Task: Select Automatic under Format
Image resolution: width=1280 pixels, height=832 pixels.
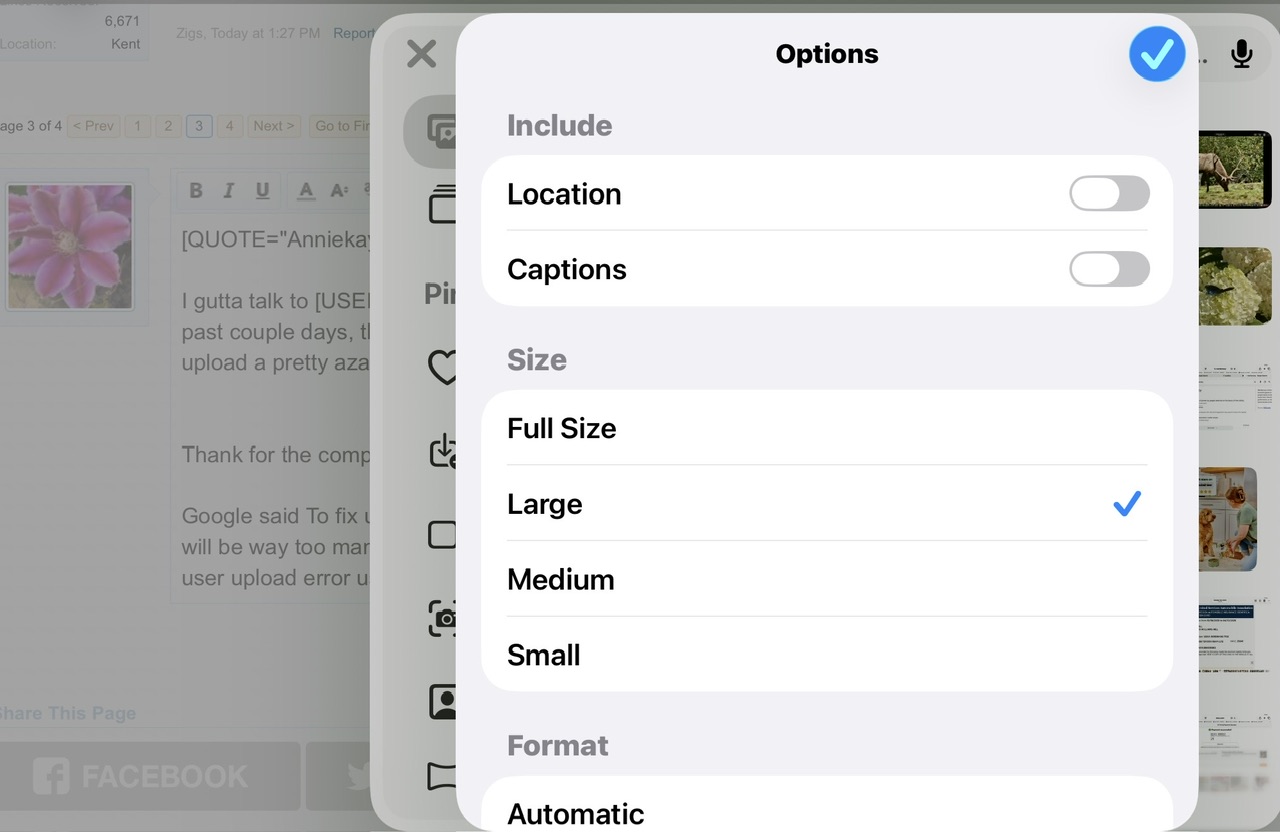Action: tap(826, 812)
